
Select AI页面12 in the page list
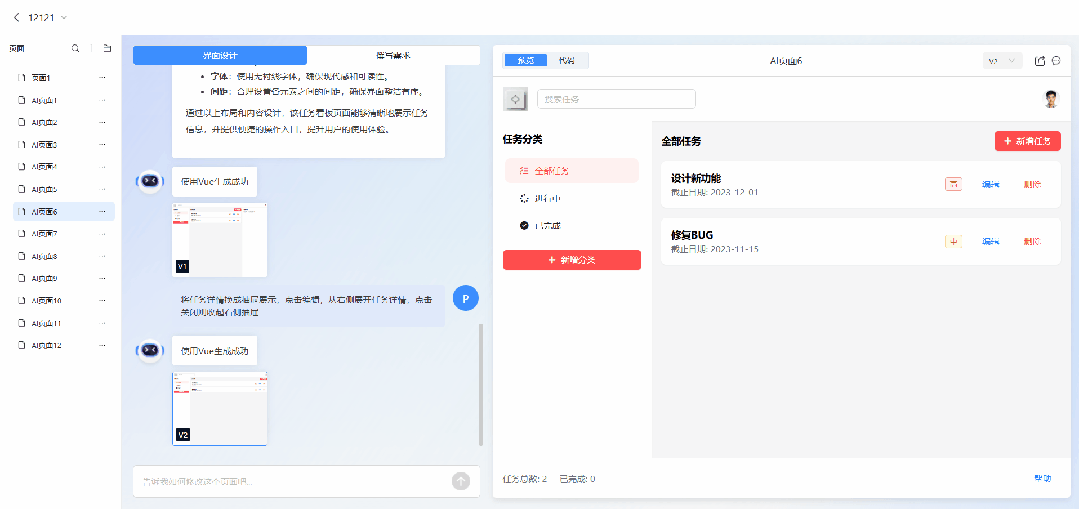click(x=64, y=345)
